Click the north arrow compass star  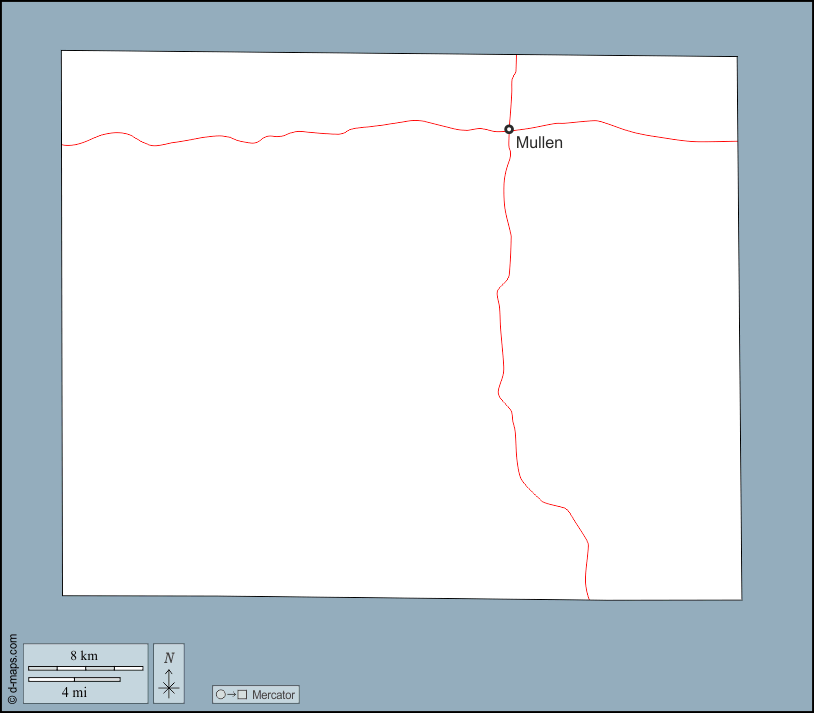[x=169, y=686]
